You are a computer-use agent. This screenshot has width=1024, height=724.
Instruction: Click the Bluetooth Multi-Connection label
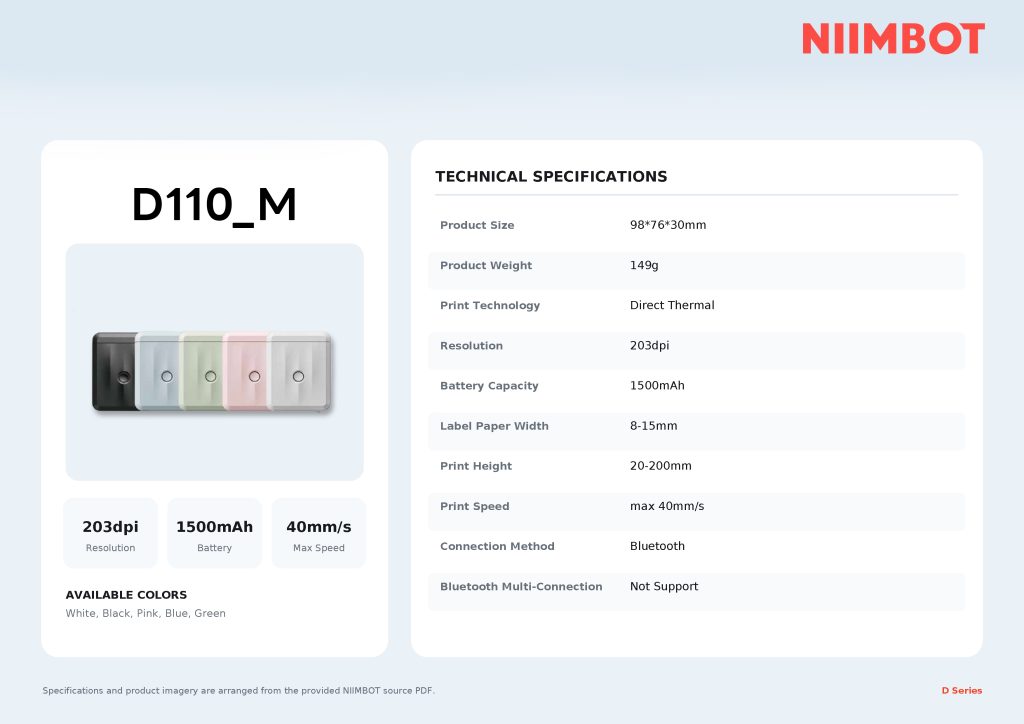click(521, 587)
